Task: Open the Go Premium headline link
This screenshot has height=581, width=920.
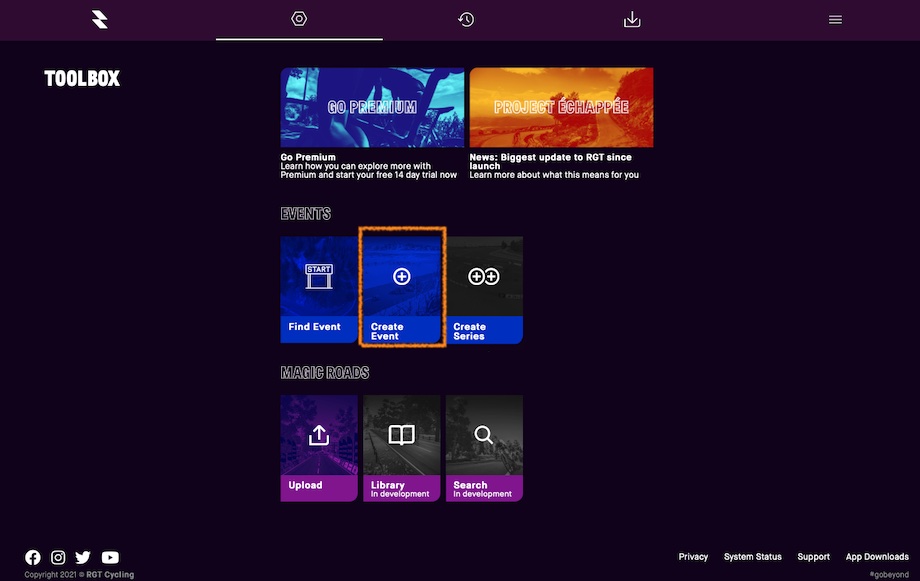Action: click(x=308, y=157)
